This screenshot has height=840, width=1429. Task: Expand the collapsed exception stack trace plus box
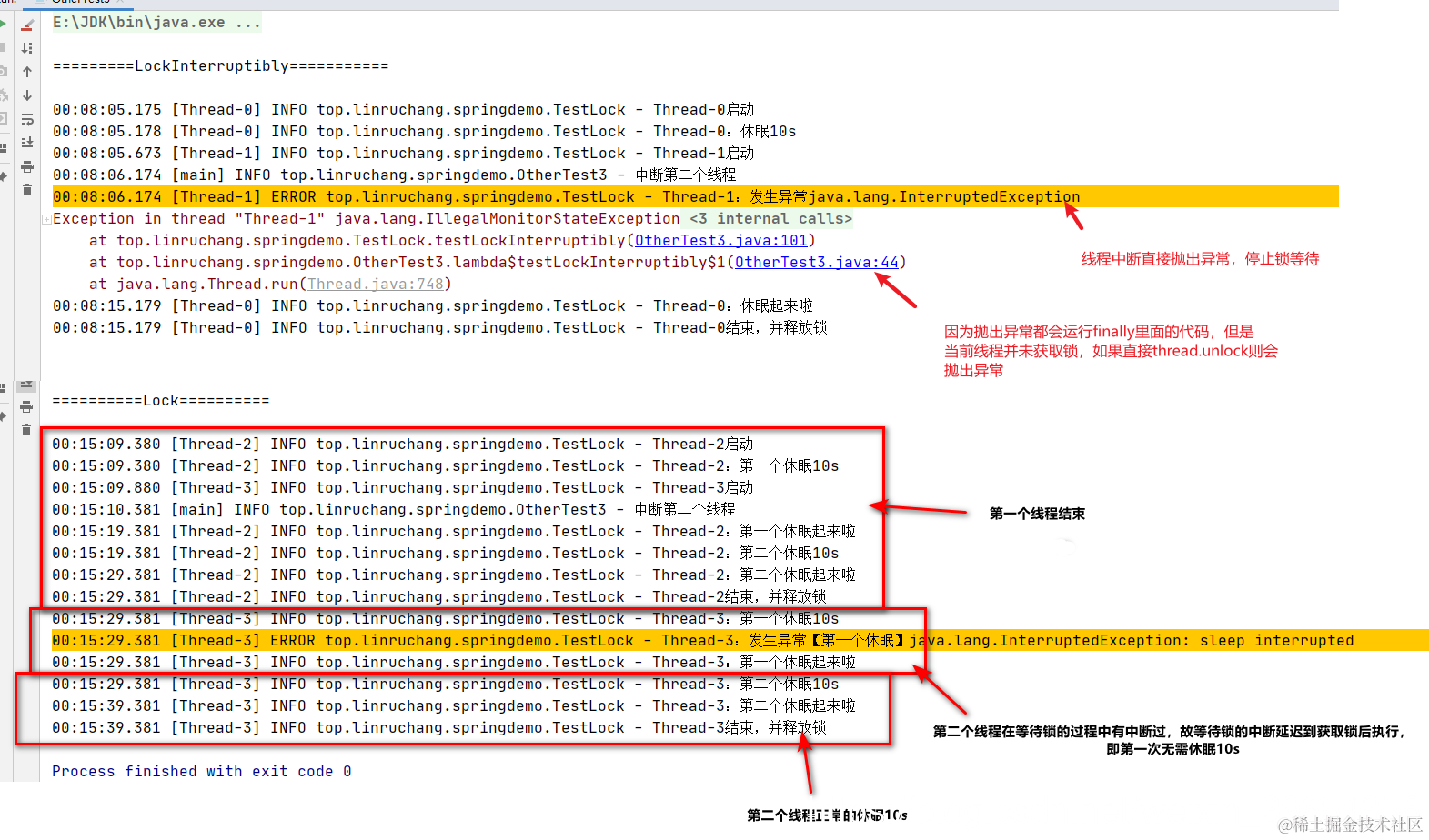tap(46, 219)
